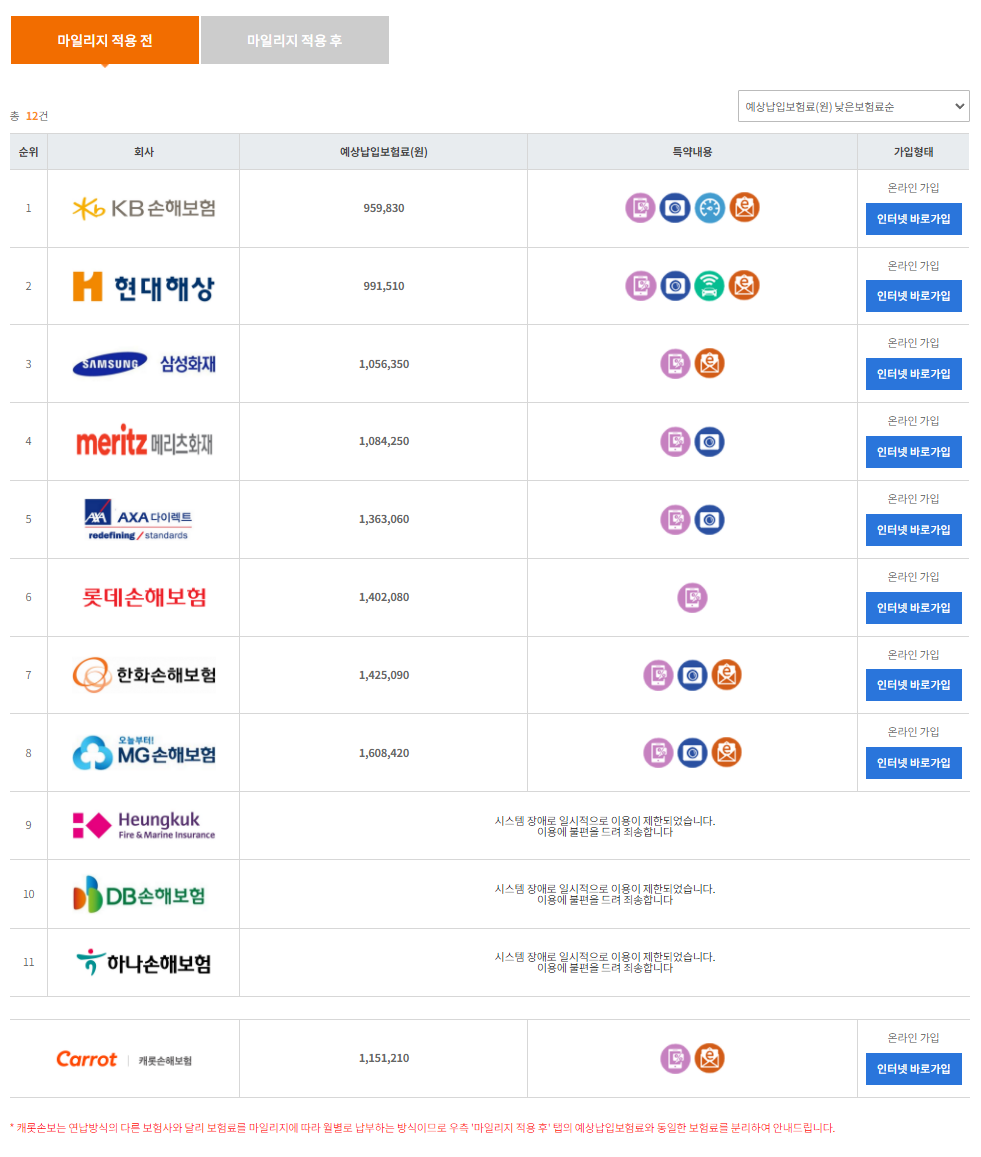Click 인터넷 바로가입 for 현대해상
This screenshot has width=981, height=1157.
pos(913,296)
